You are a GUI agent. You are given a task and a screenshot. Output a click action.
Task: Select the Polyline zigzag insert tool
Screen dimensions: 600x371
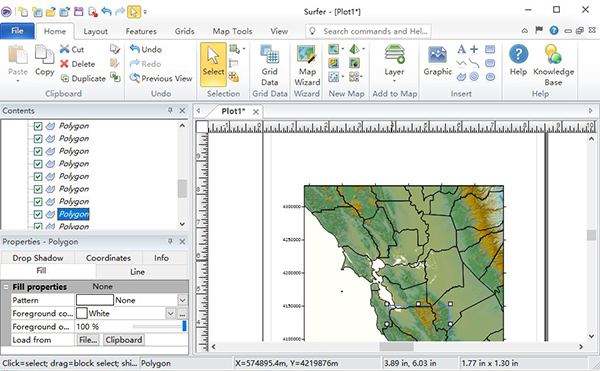pos(461,63)
